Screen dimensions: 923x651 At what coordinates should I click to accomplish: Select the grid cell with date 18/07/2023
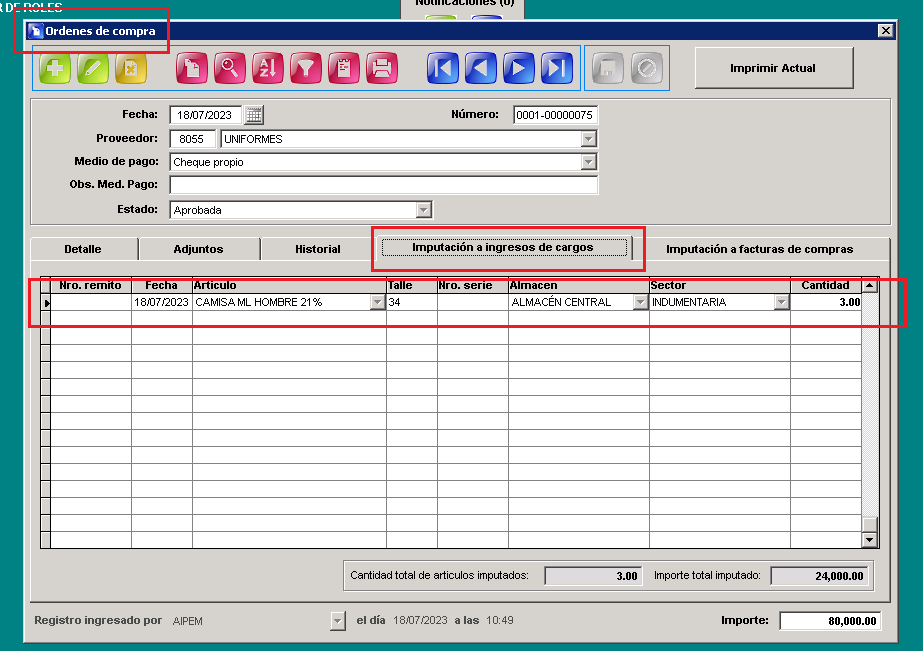coord(162,303)
